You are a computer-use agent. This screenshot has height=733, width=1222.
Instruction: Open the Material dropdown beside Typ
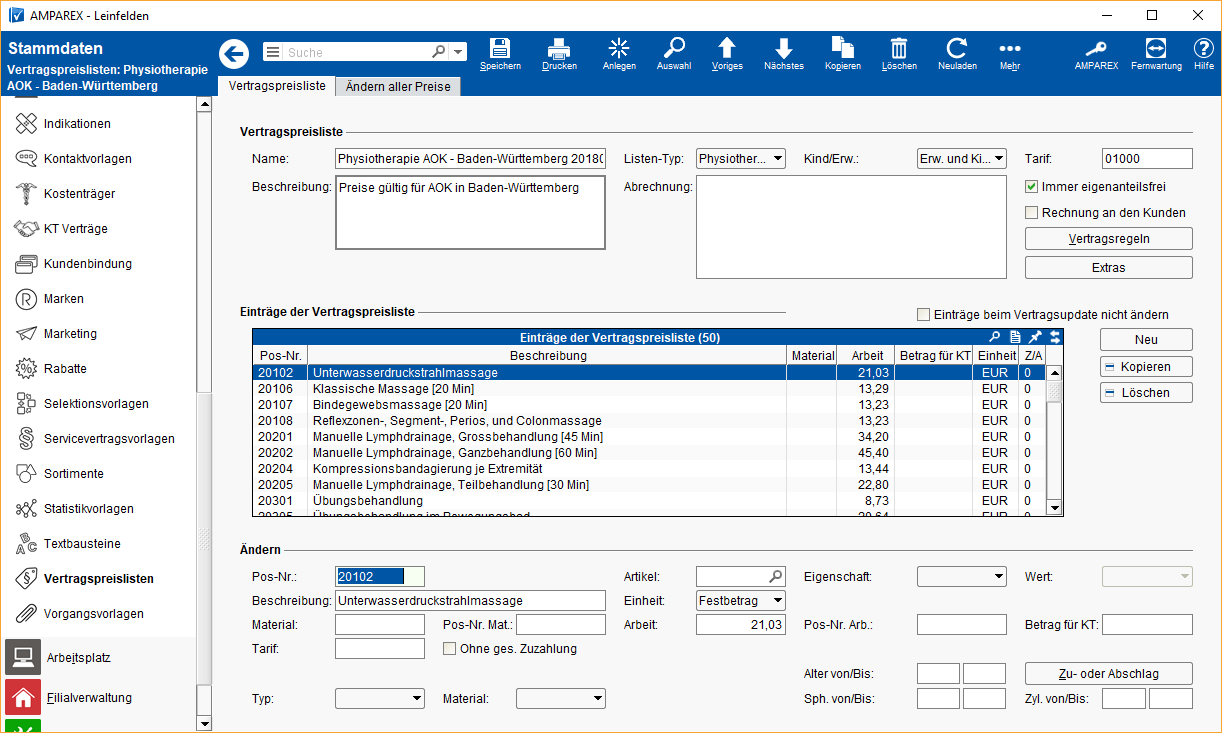pos(561,699)
